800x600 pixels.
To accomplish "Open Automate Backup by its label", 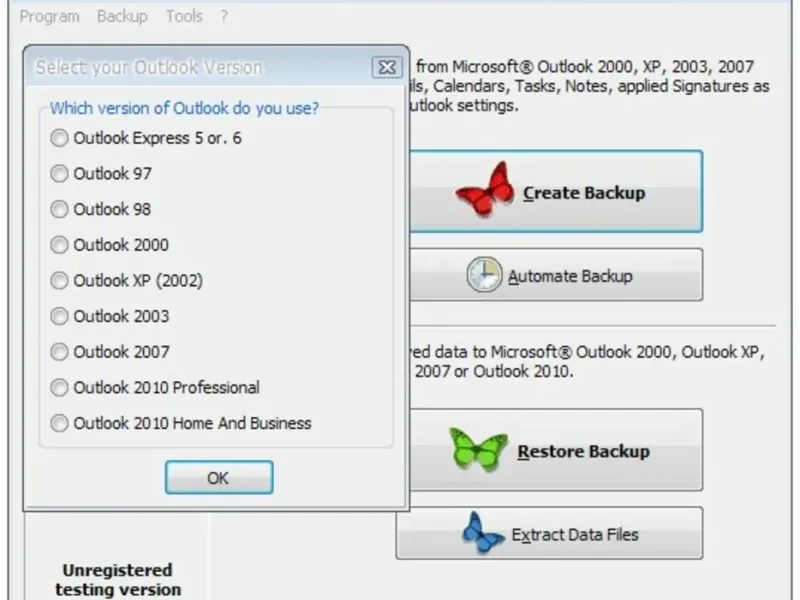I will click(x=570, y=276).
